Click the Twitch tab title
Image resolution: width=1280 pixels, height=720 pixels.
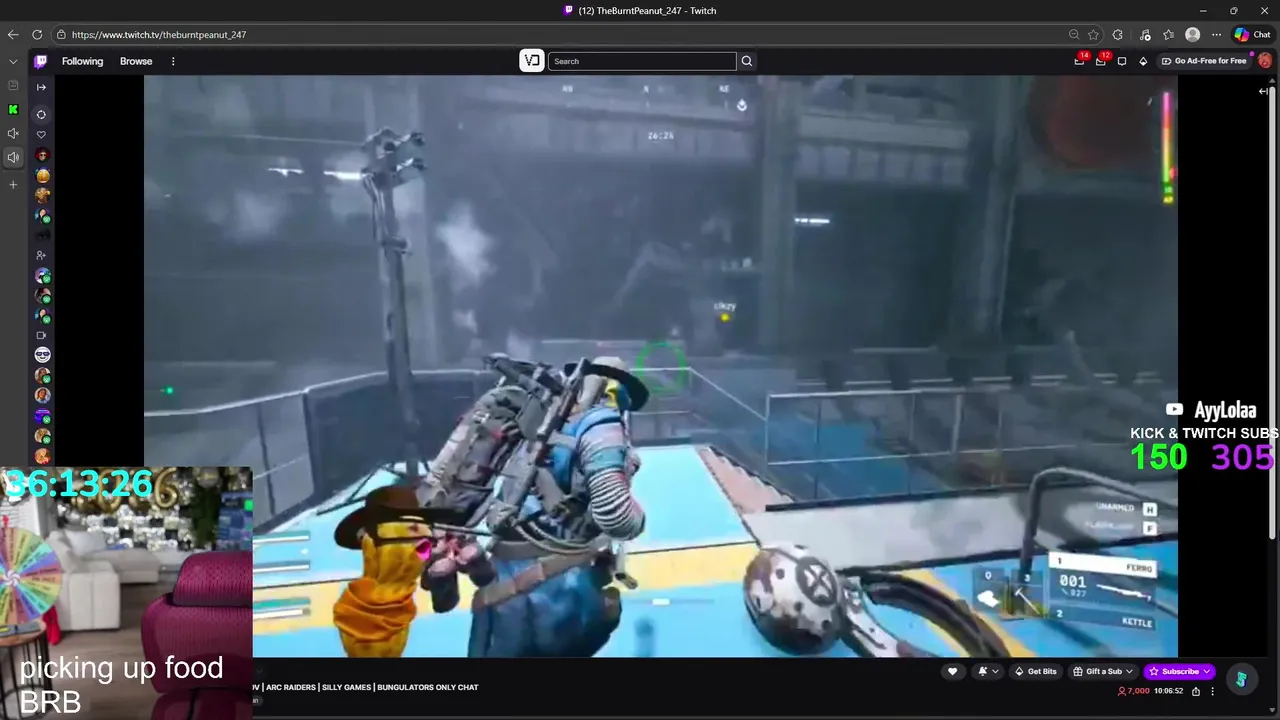pyautogui.click(x=647, y=10)
